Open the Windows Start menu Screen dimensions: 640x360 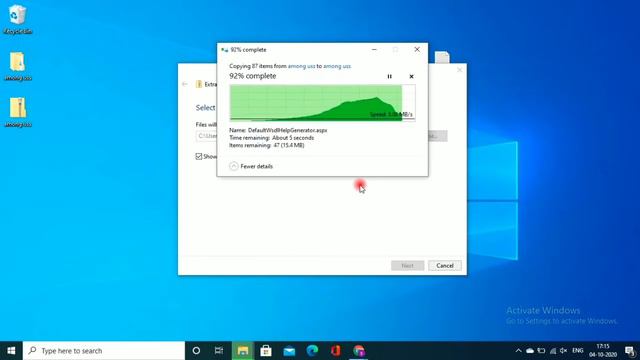pos(11,351)
